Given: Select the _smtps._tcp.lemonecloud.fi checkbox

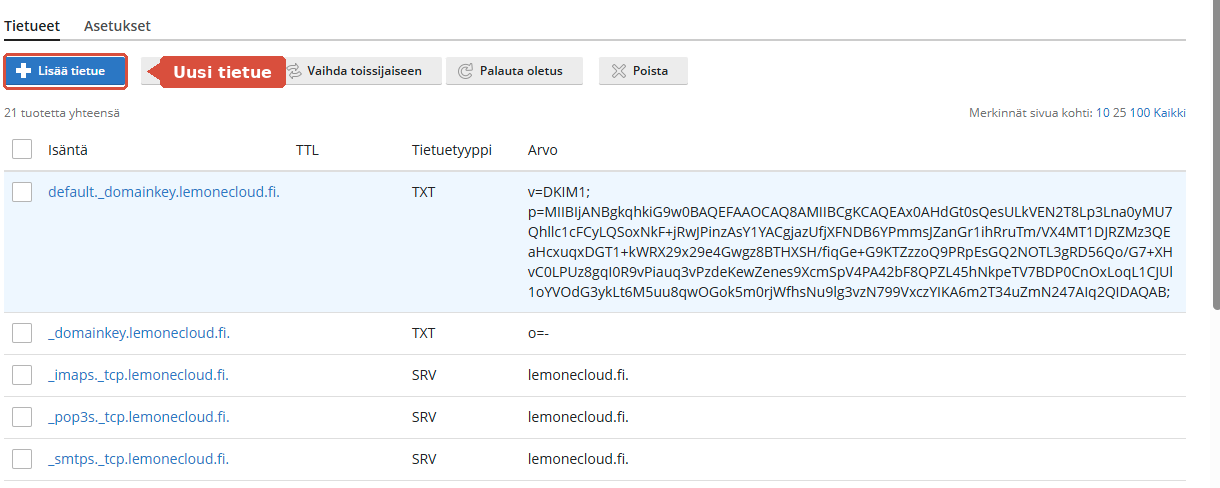Looking at the screenshot, I should pyautogui.click(x=22, y=459).
